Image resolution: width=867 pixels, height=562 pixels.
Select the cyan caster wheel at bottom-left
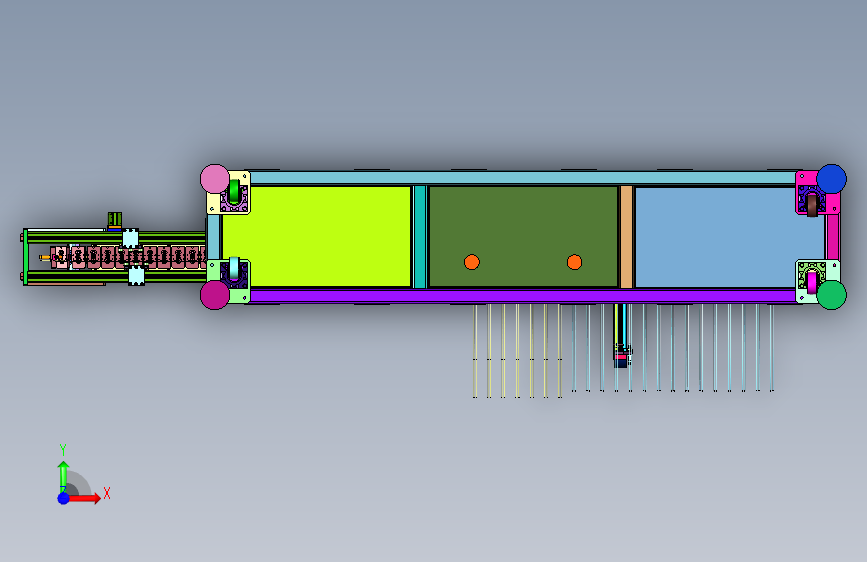[x=234, y=268]
